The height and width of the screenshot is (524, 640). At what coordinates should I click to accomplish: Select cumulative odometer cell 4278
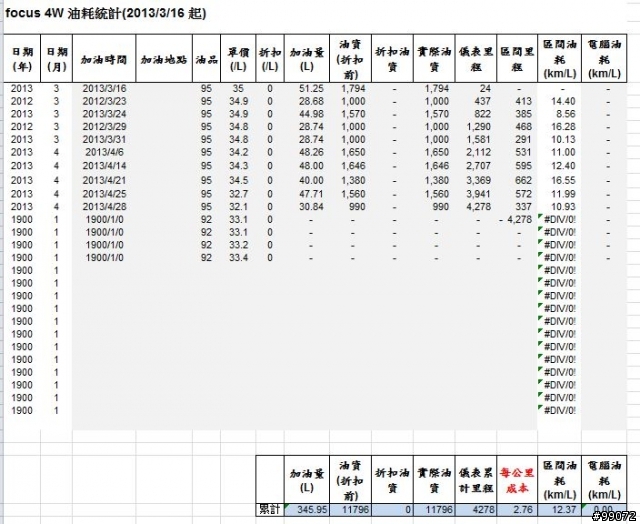point(476,509)
